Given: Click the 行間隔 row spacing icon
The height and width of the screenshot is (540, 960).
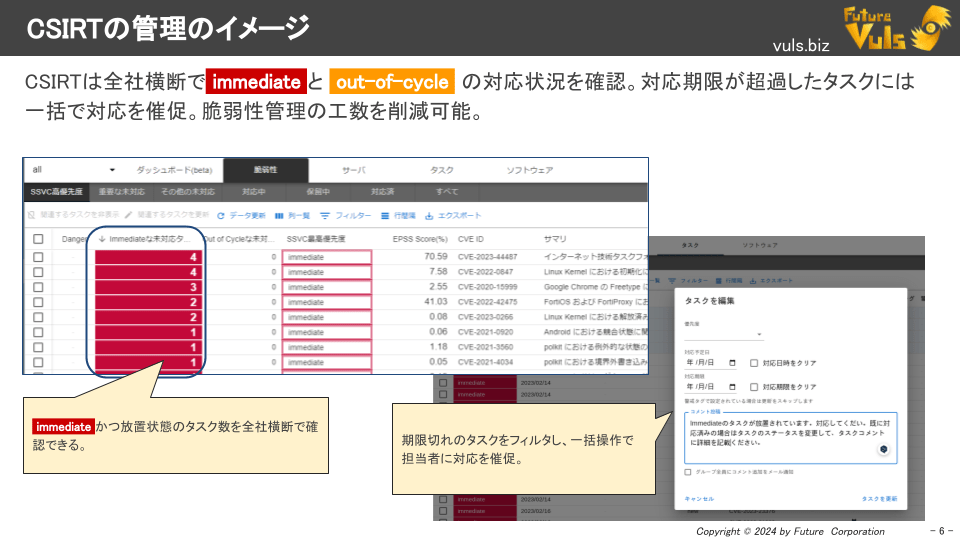Looking at the screenshot, I should point(385,215).
